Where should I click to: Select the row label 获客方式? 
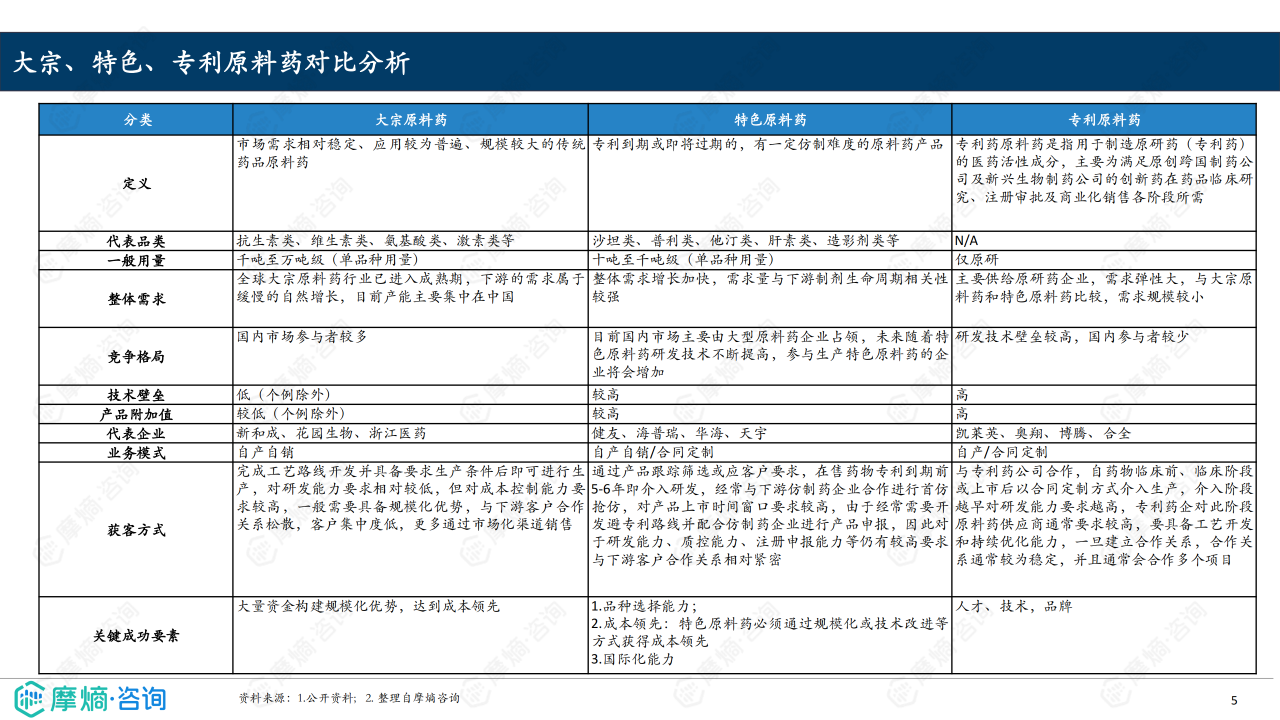click(137, 530)
